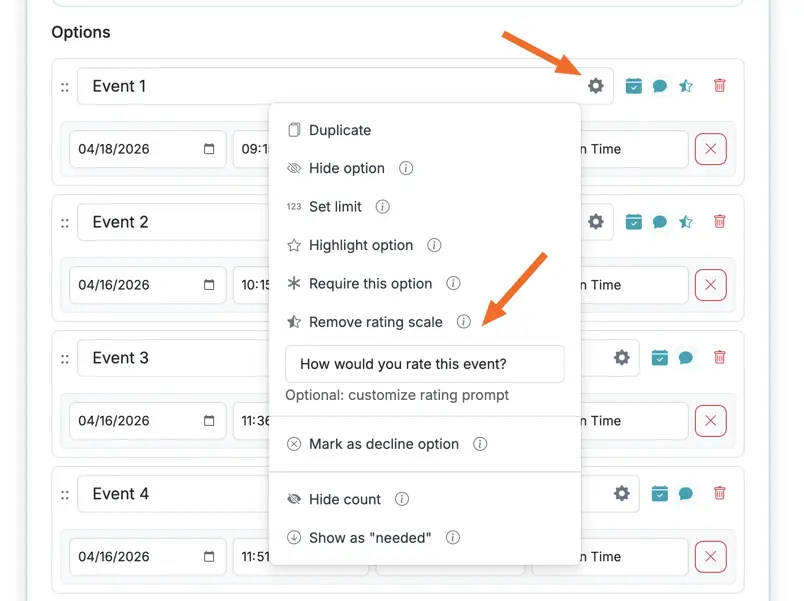This screenshot has height=601, width=804.
Task: Remove the Event 4 time slot with red X
Action: tap(711, 557)
